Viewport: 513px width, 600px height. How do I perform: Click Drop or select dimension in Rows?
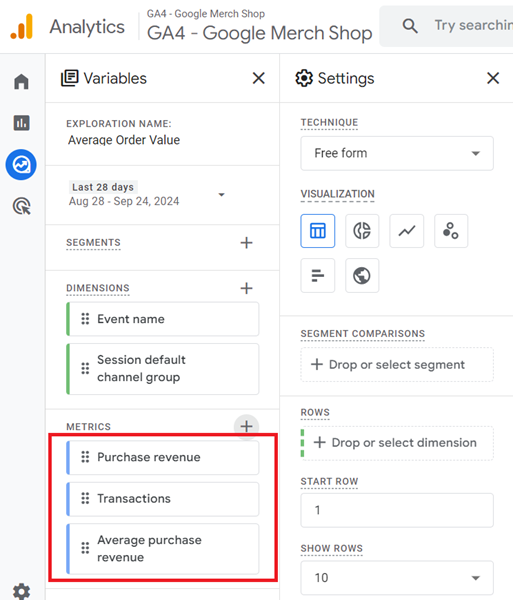coord(397,443)
